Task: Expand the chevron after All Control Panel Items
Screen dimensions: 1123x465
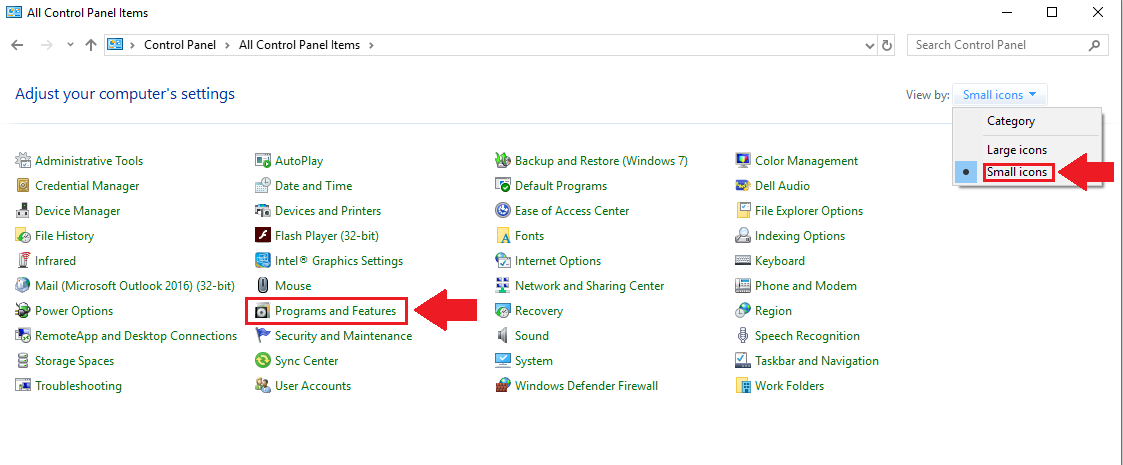Action: coord(371,45)
